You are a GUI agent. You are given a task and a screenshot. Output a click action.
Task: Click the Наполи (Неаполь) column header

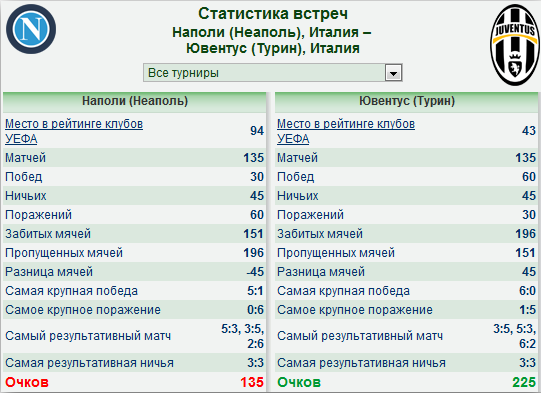click(135, 101)
